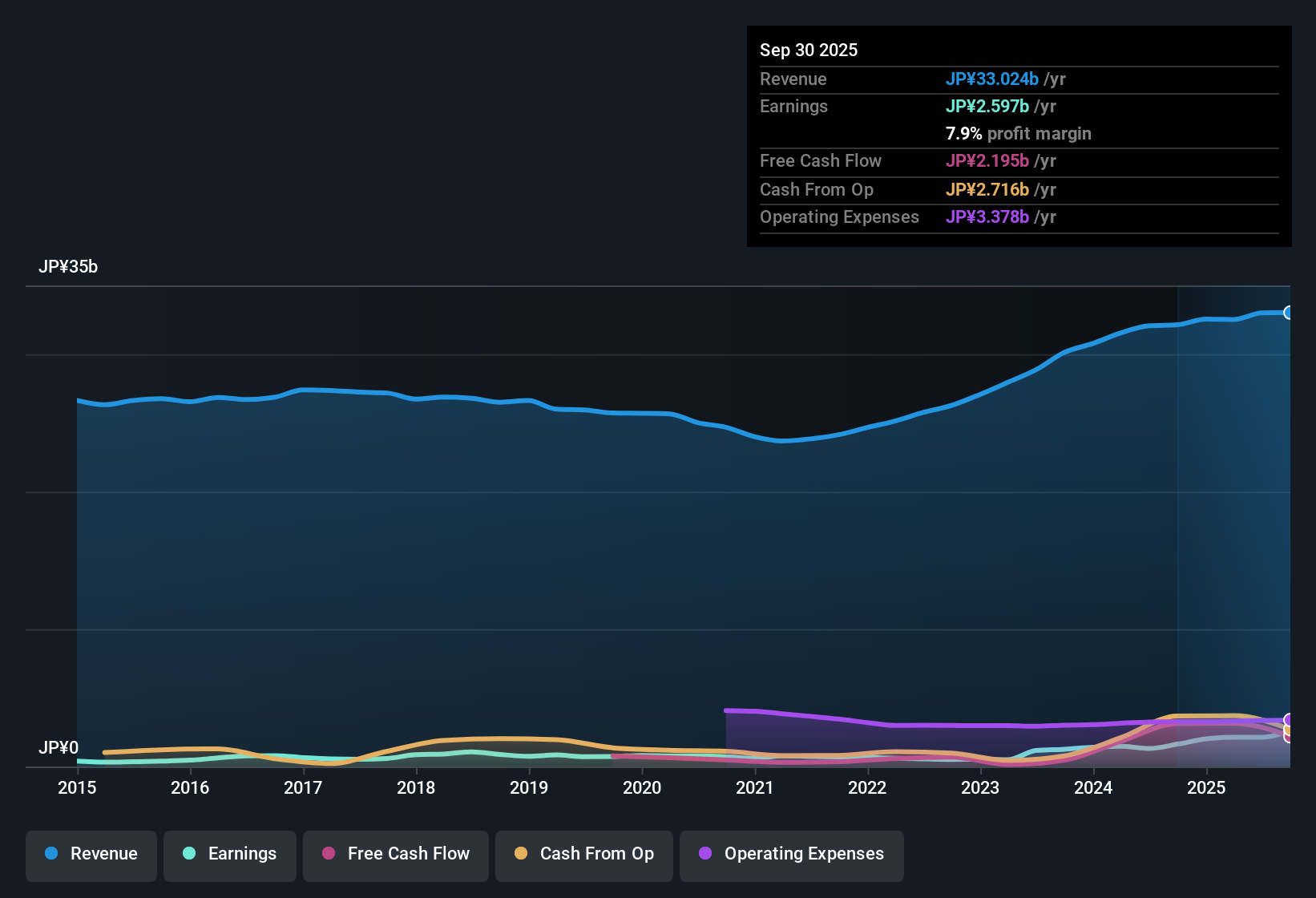Click the pink Free Cash Flow dot
This screenshot has height=898, width=1316.
(x=327, y=855)
